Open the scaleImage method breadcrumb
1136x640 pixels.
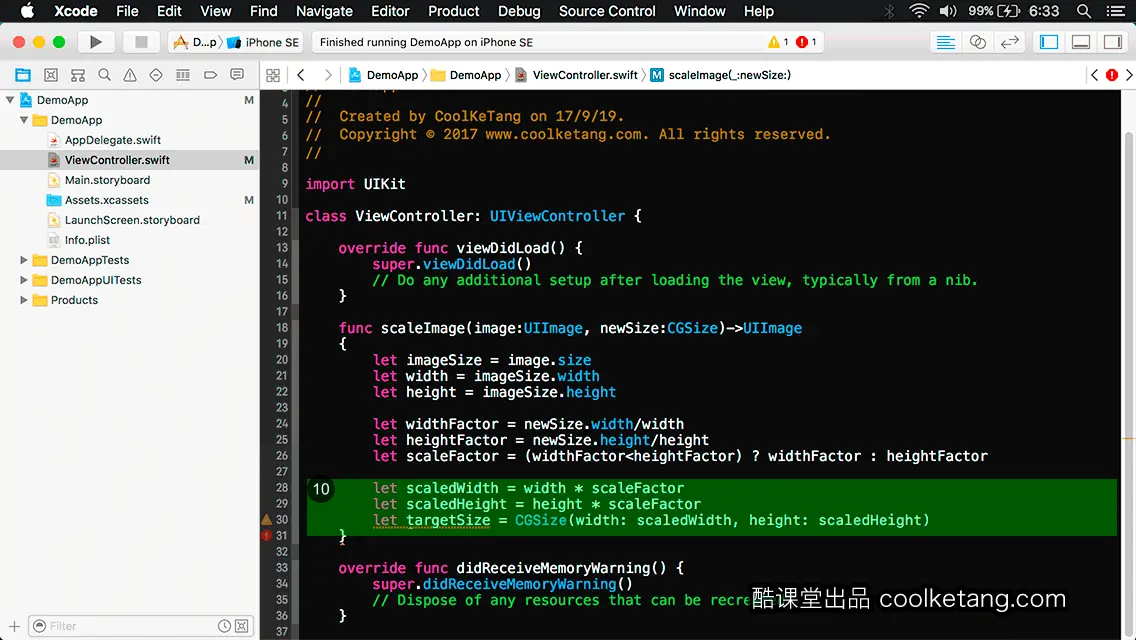point(721,75)
